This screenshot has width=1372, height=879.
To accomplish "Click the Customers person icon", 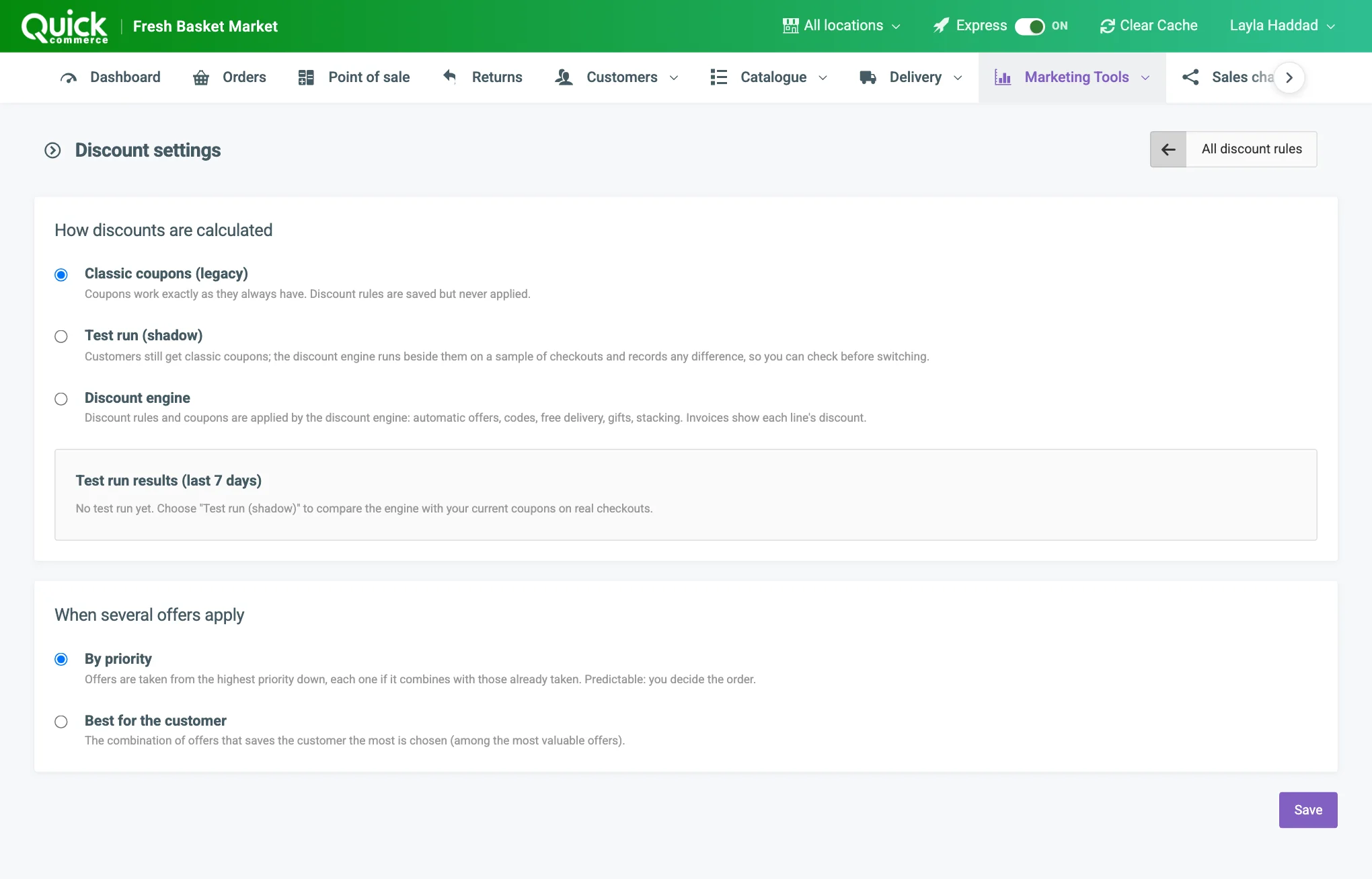I will pos(564,77).
